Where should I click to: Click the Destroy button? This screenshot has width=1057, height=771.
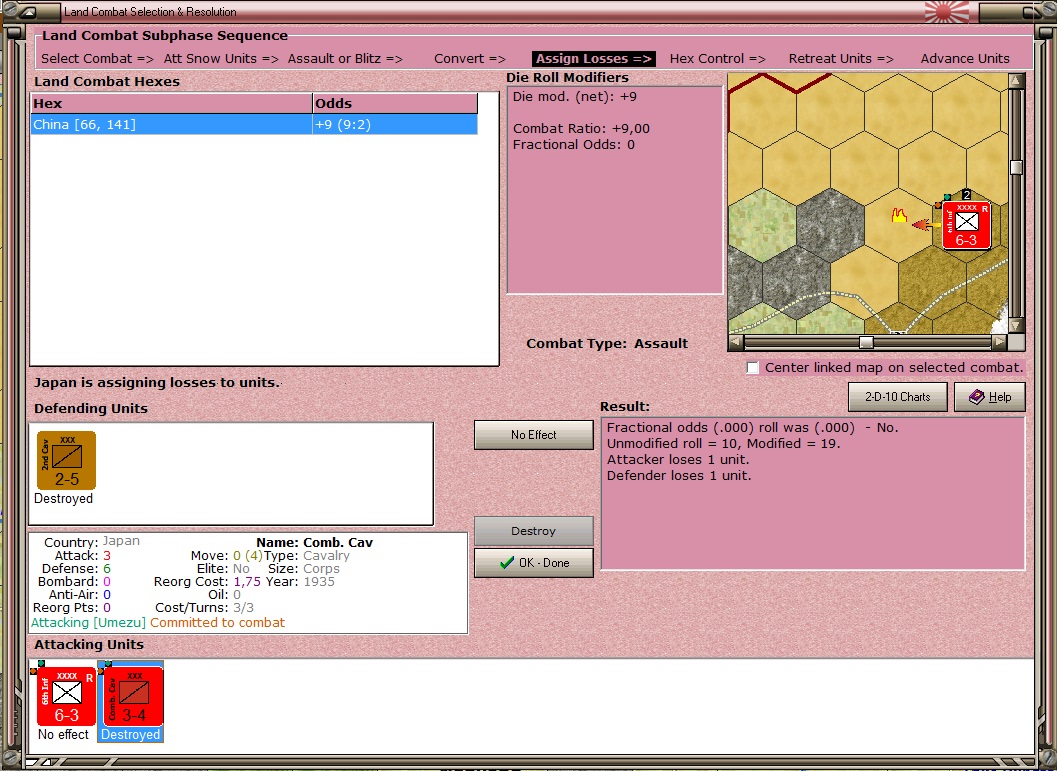[x=533, y=531]
